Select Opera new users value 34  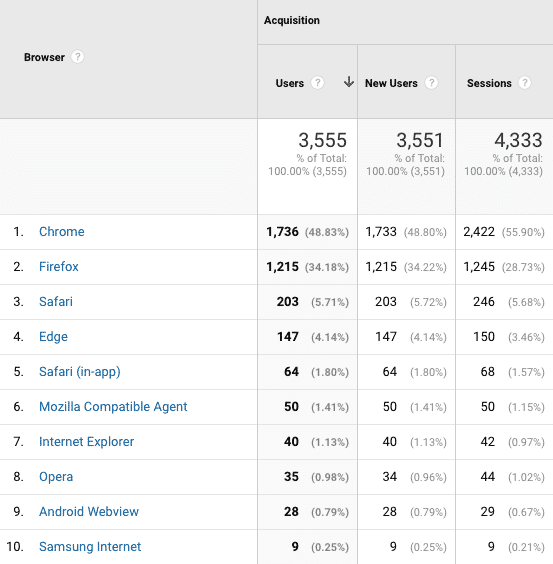click(390, 477)
